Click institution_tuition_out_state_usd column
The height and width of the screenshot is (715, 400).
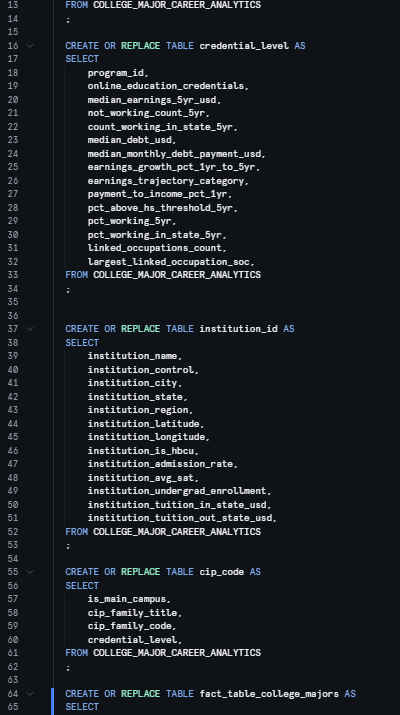181,518
